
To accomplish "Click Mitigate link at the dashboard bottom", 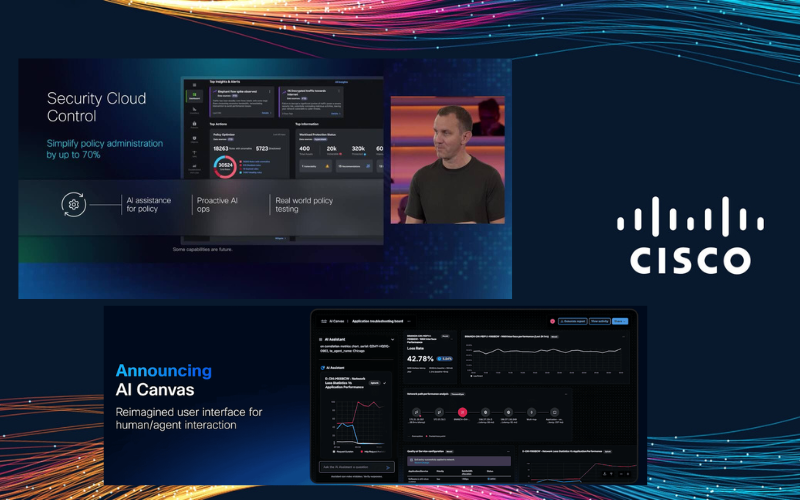I will pos(280,238).
